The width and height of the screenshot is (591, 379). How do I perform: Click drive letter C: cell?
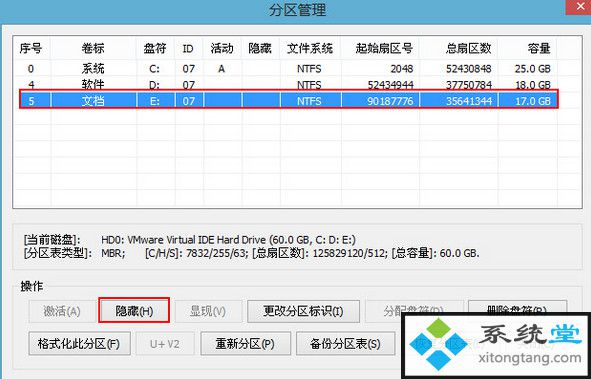[154, 69]
